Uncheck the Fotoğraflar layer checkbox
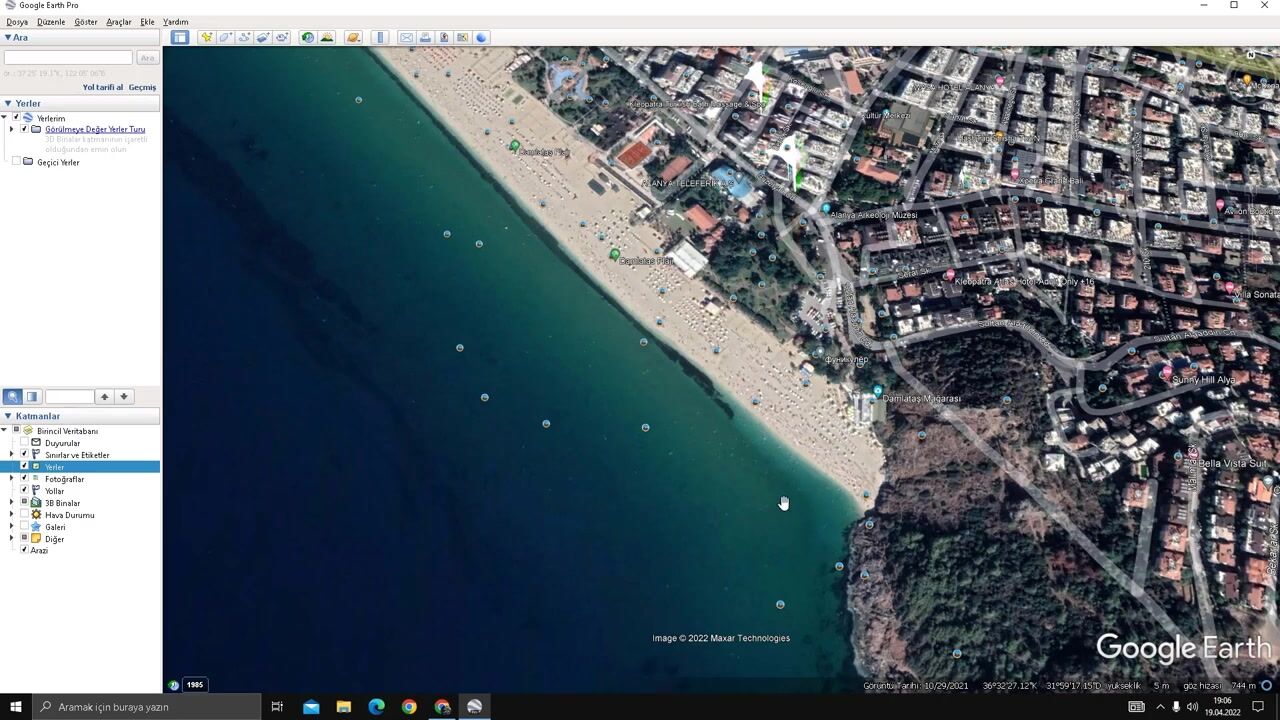The width and height of the screenshot is (1280, 720). pos(24,479)
